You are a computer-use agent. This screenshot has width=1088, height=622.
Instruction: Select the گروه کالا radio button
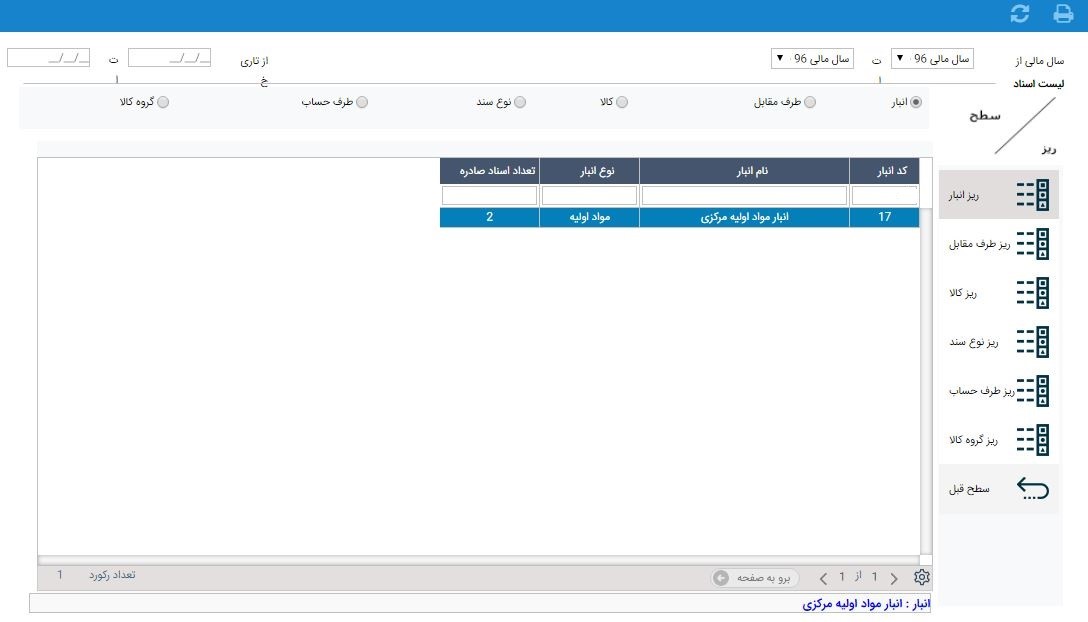[x=164, y=102]
